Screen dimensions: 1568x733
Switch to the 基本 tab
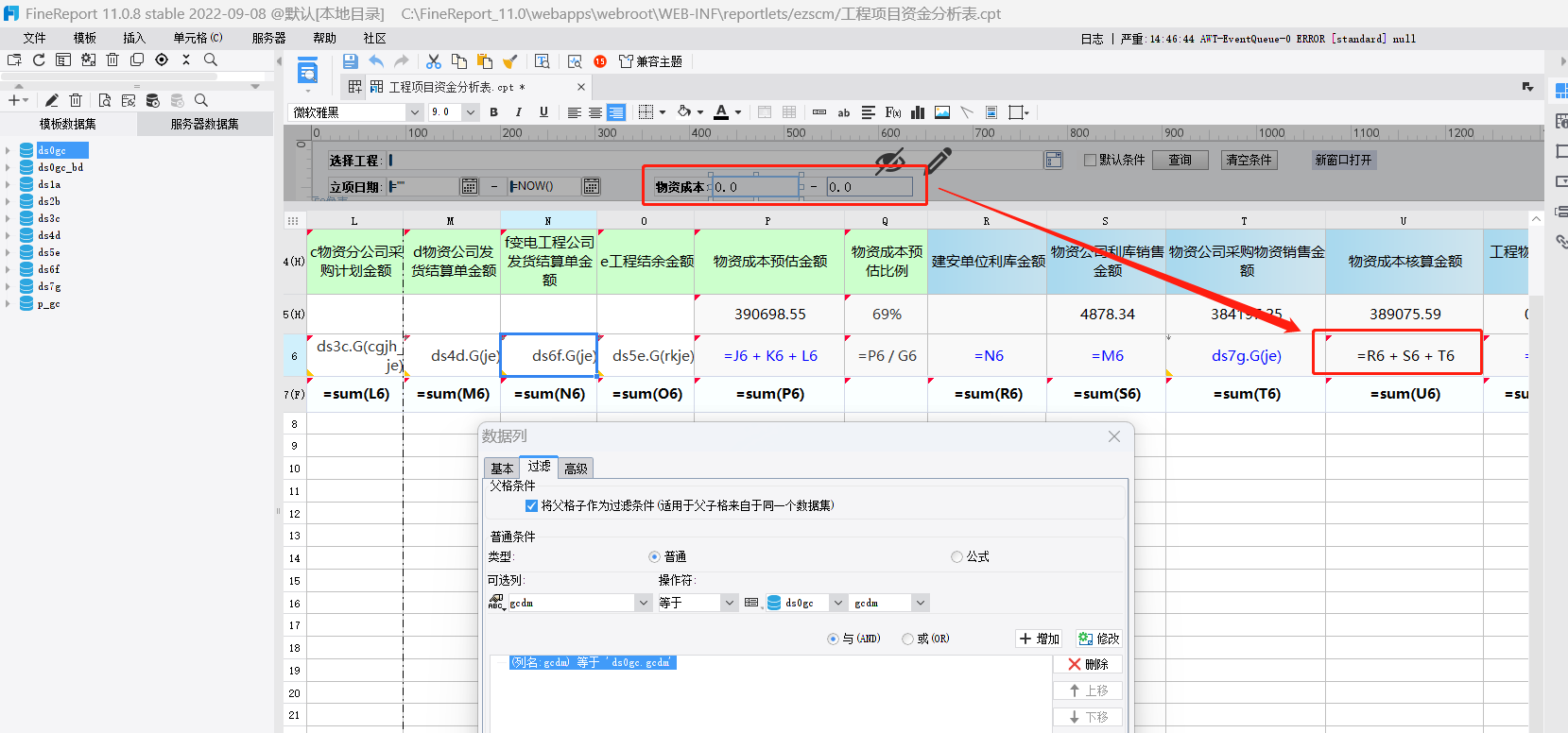502,469
